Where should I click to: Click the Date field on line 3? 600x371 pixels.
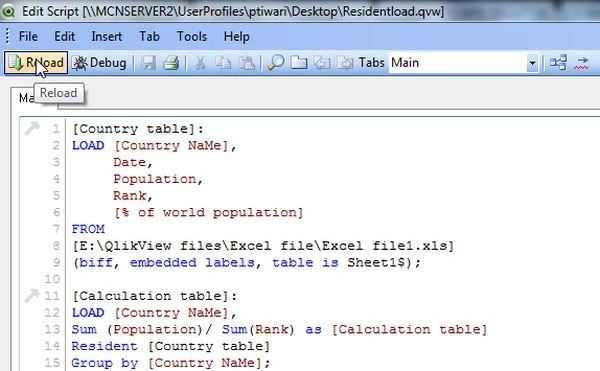129,162
